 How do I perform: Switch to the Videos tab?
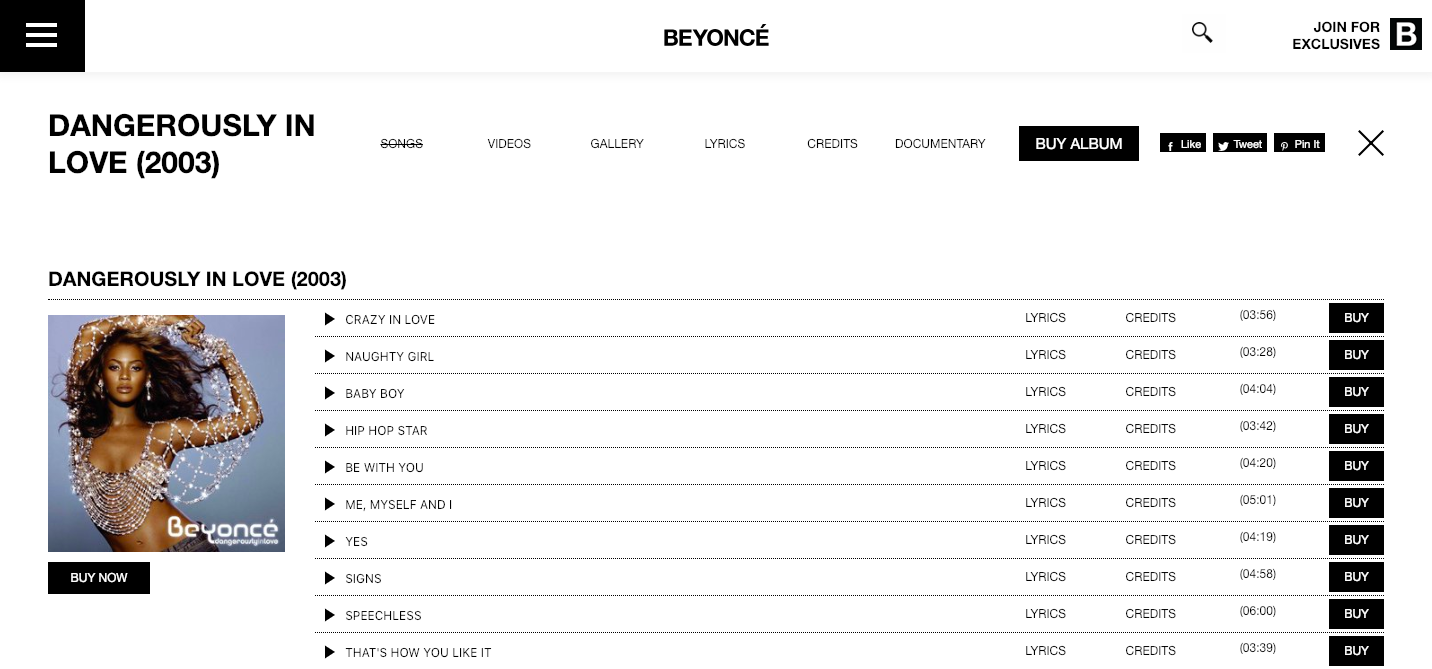tap(509, 144)
